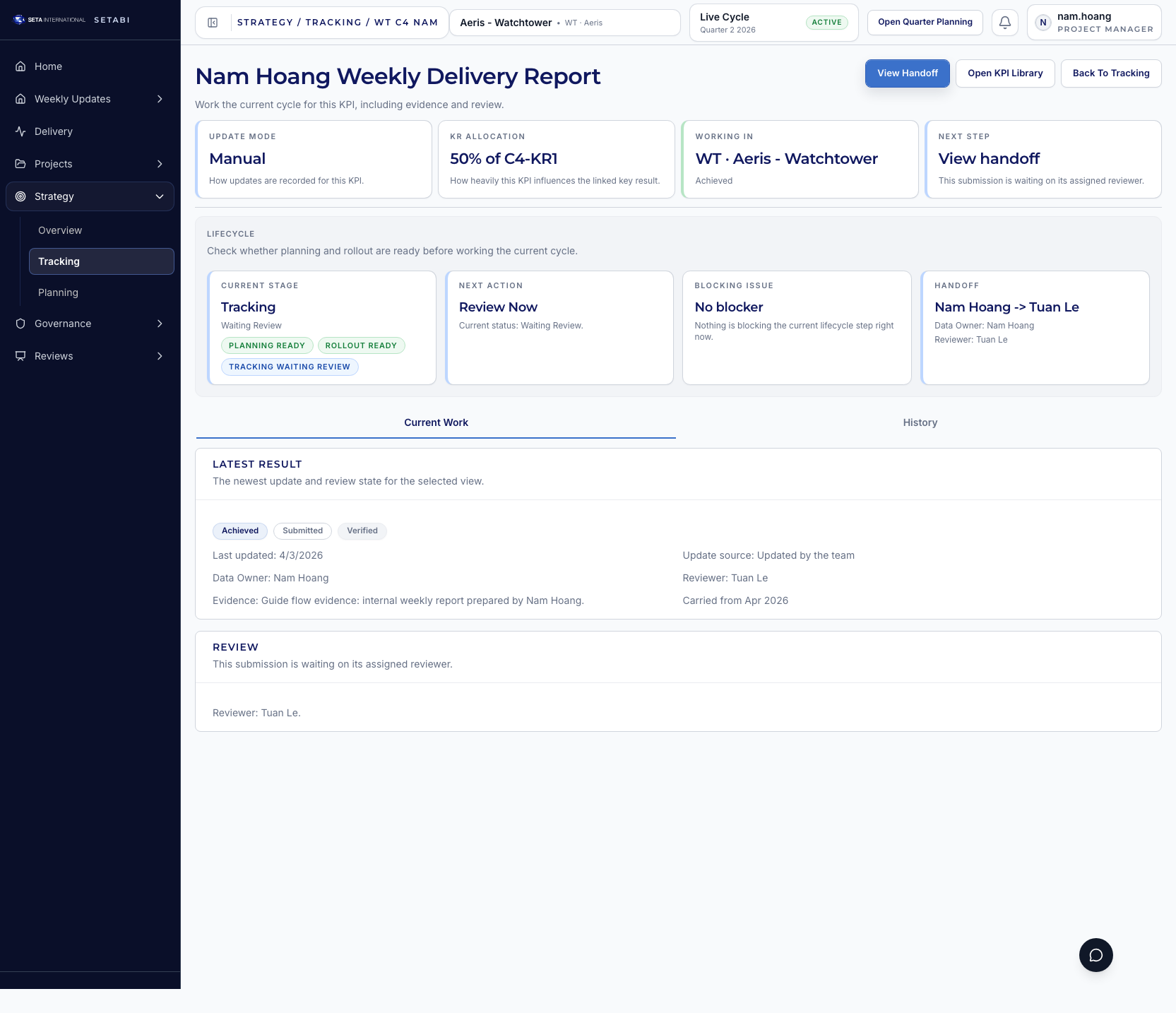The image size is (1176, 1013).
Task: Open the notifications bell
Action: pos(1004,23)
